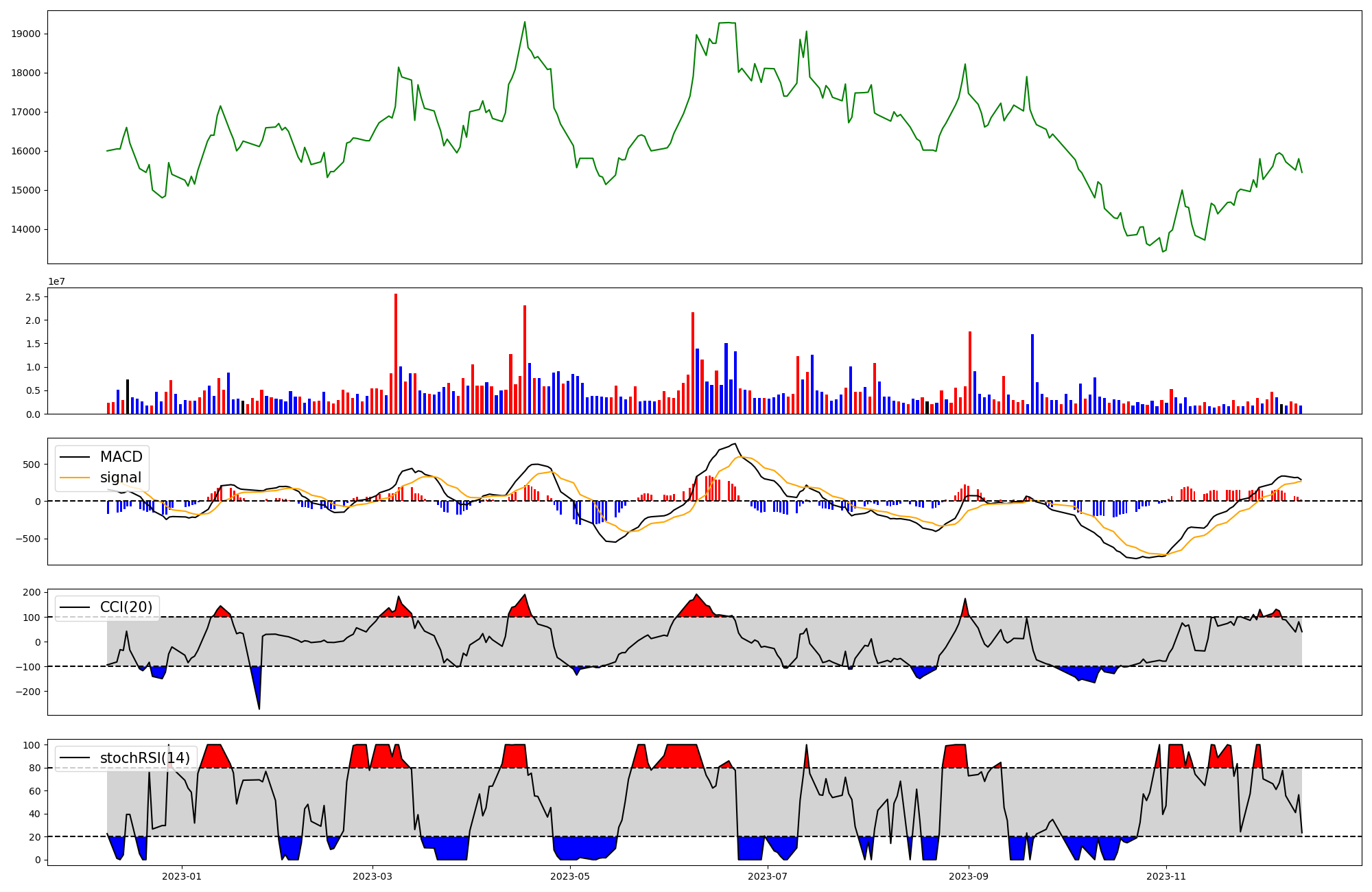Click the 1e7 volume scale exponent
Screen dimensions: 1372x892
(56, 281)
